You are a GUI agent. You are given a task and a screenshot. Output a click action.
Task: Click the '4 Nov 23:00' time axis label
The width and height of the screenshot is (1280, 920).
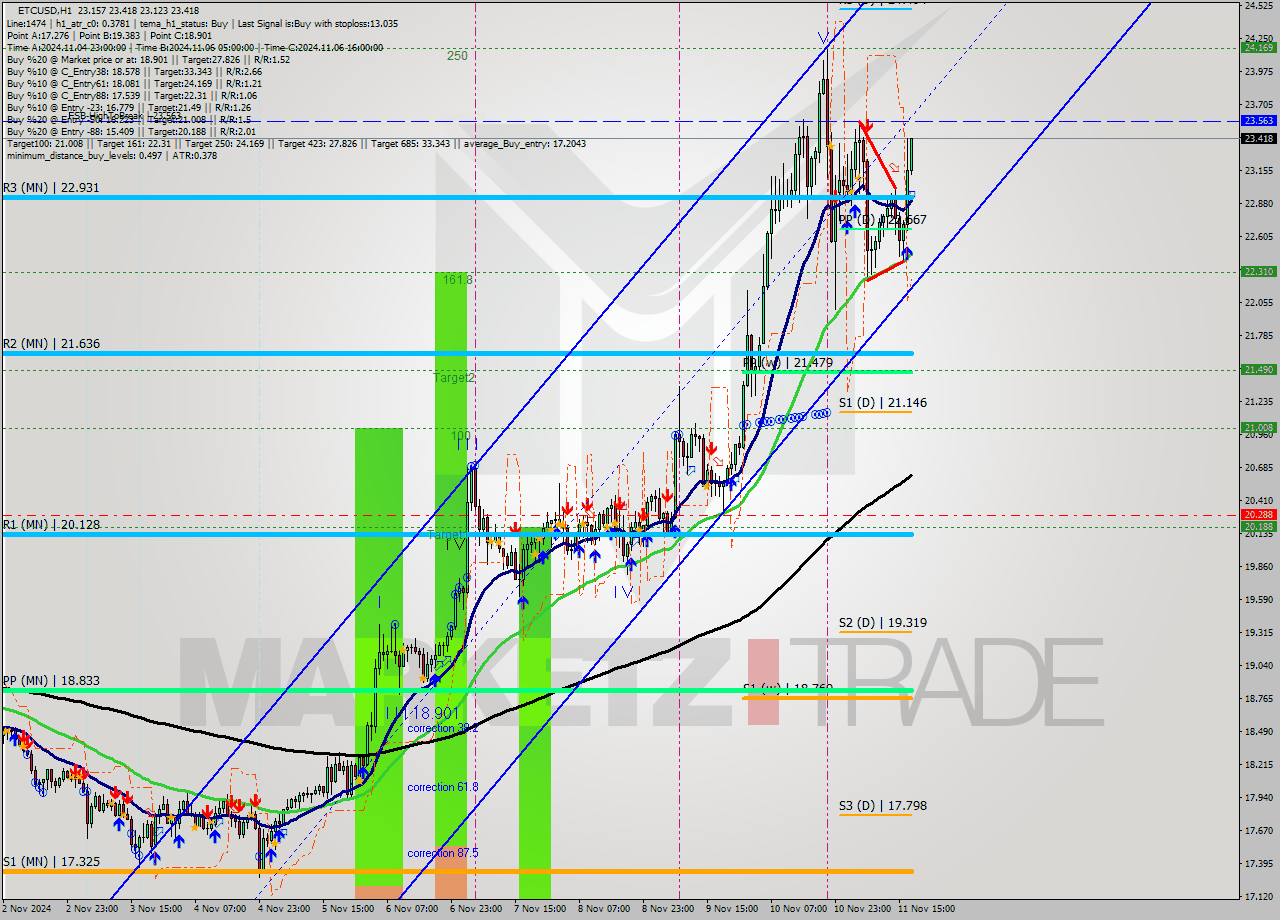click(x=285, y=909)
